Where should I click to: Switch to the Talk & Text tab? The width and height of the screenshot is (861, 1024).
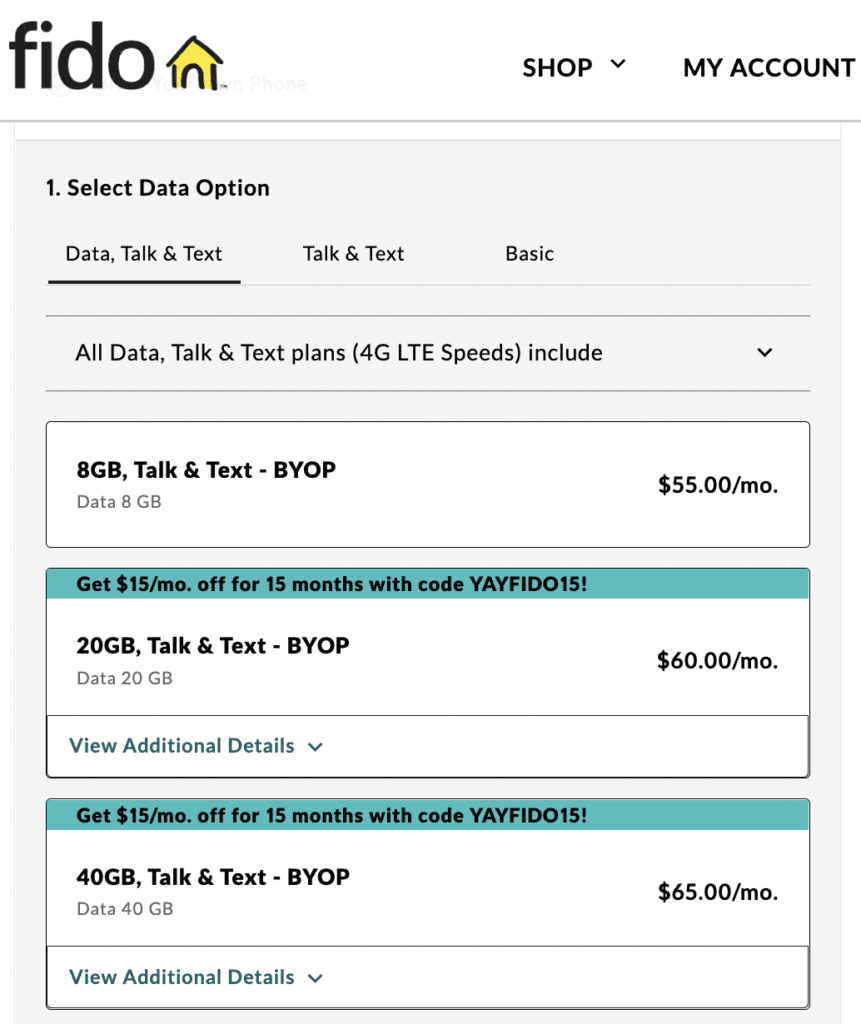[x=353, y=254]
